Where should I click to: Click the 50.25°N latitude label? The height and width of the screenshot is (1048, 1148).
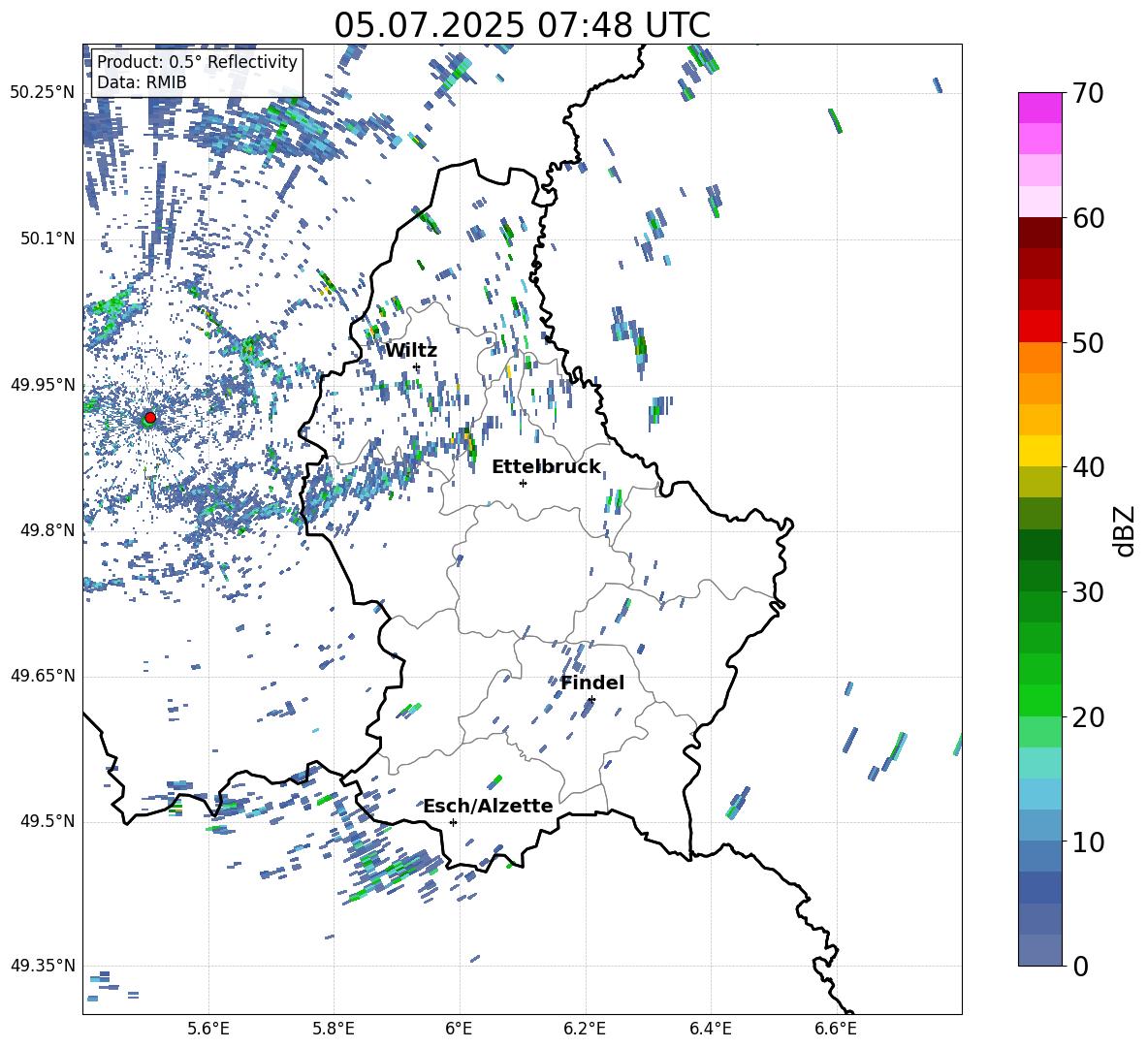(43, 93)
